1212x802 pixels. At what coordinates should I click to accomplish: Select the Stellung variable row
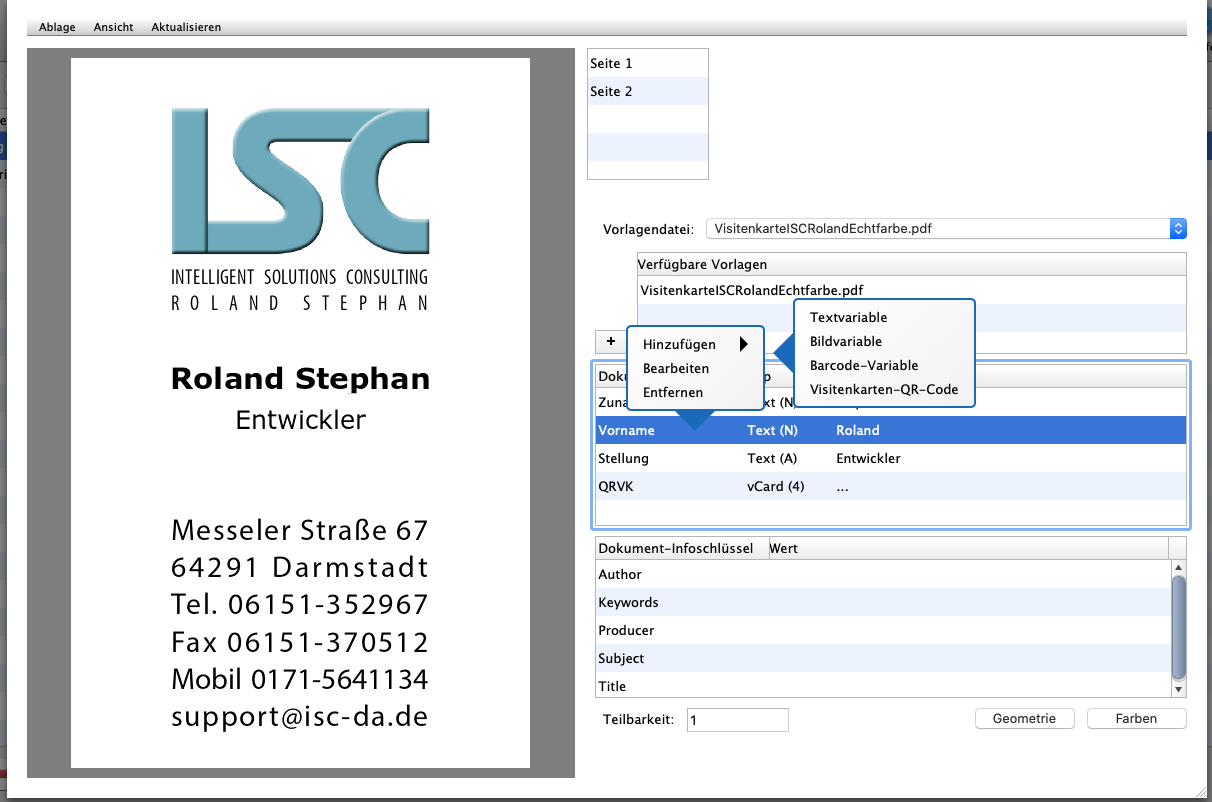[890, 458]
